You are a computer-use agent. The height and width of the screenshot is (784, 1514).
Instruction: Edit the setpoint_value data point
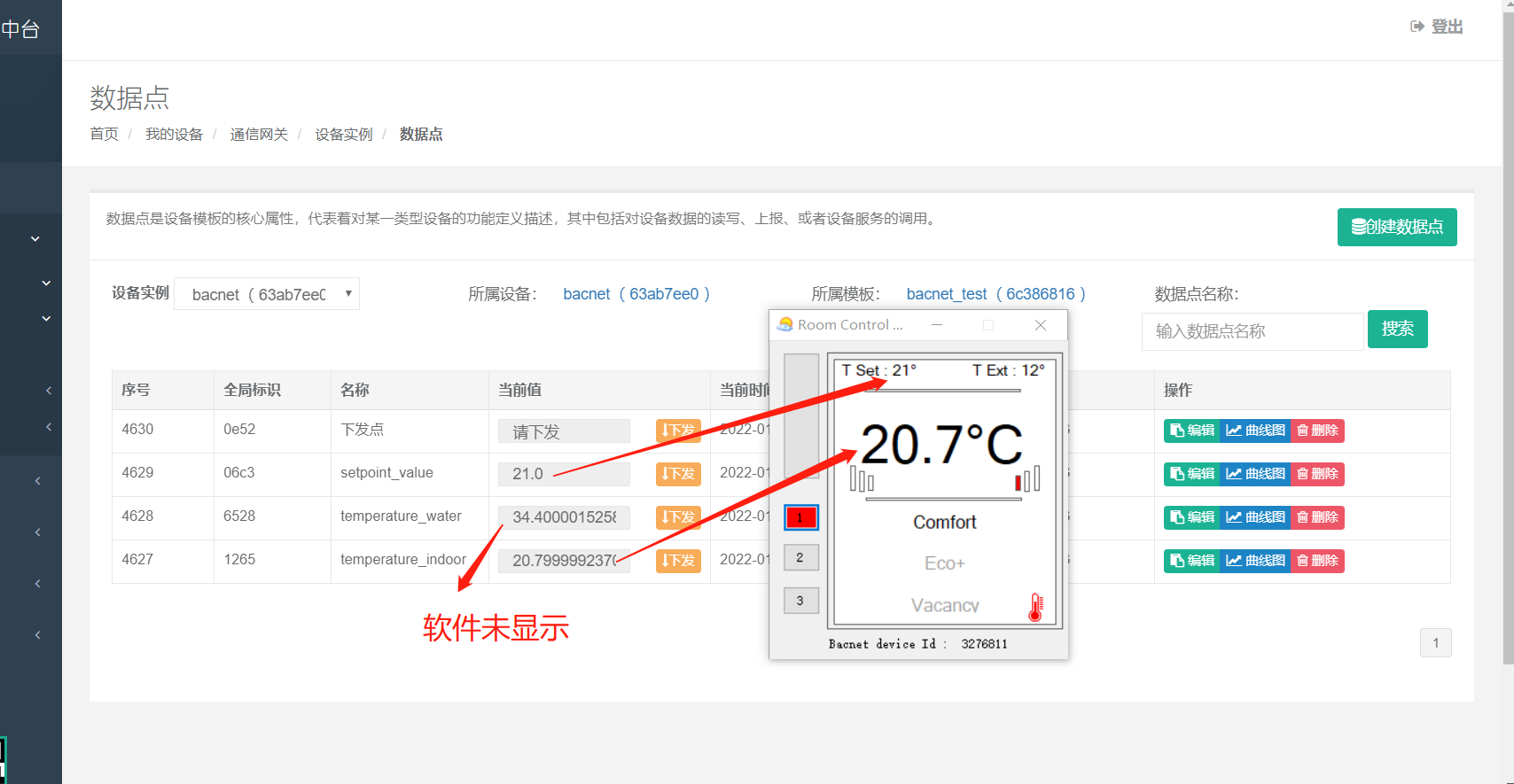tap(1192, 474)
